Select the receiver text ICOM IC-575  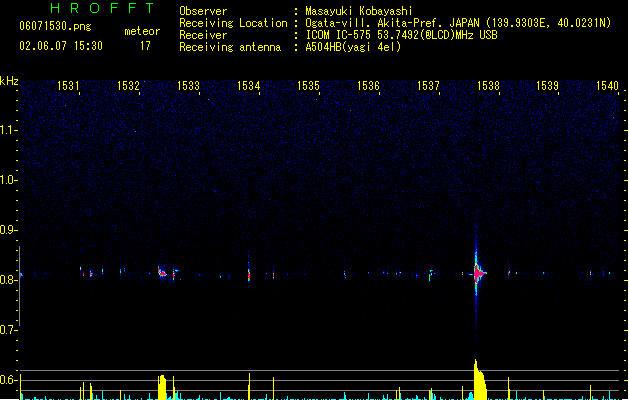pos(339,35)
